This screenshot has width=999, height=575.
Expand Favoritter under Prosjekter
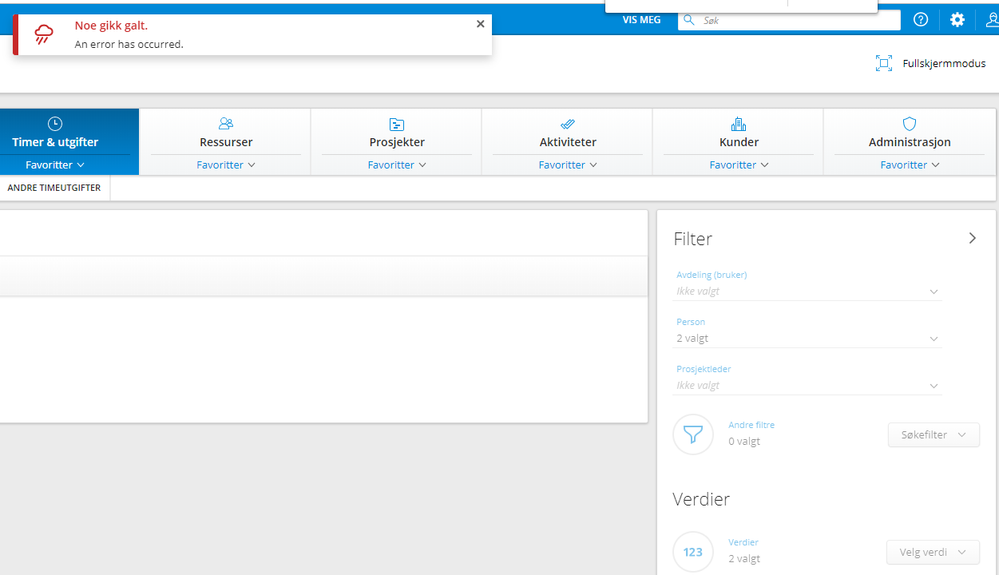pyautogui.click(x=396, y=165)
